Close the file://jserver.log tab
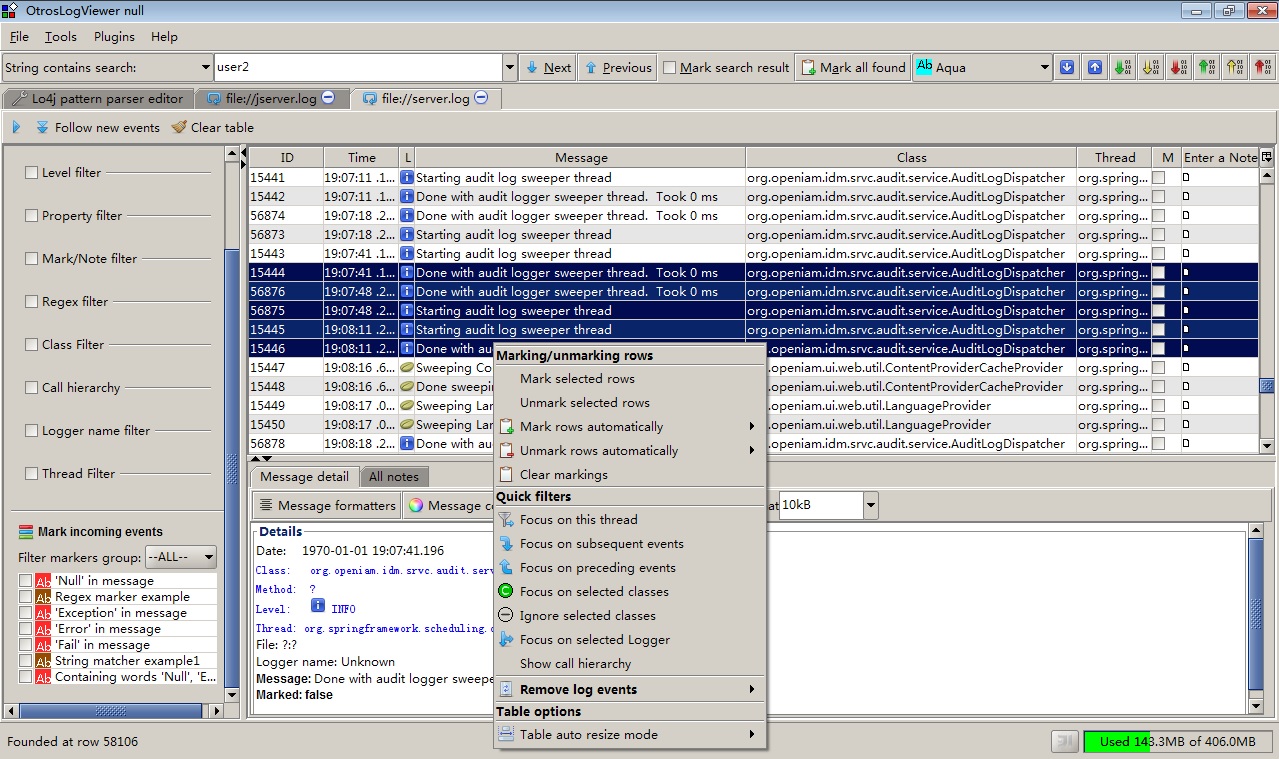Viewport: 1279px width, 759px height. 328,98
